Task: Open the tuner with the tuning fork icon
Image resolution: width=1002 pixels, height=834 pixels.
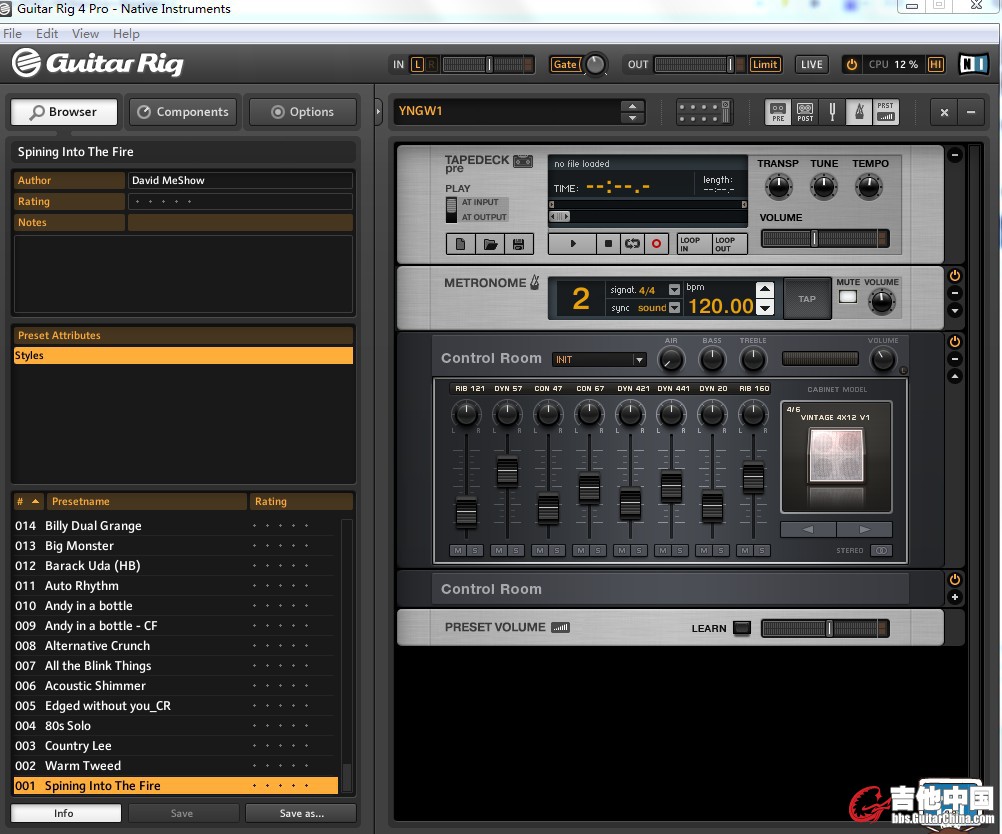Action: (x=832, y=112)
